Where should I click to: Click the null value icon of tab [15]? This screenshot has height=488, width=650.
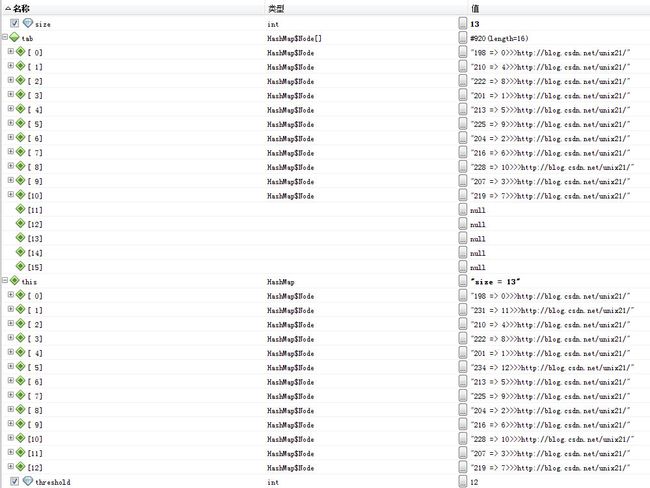(x=462, y=268)
